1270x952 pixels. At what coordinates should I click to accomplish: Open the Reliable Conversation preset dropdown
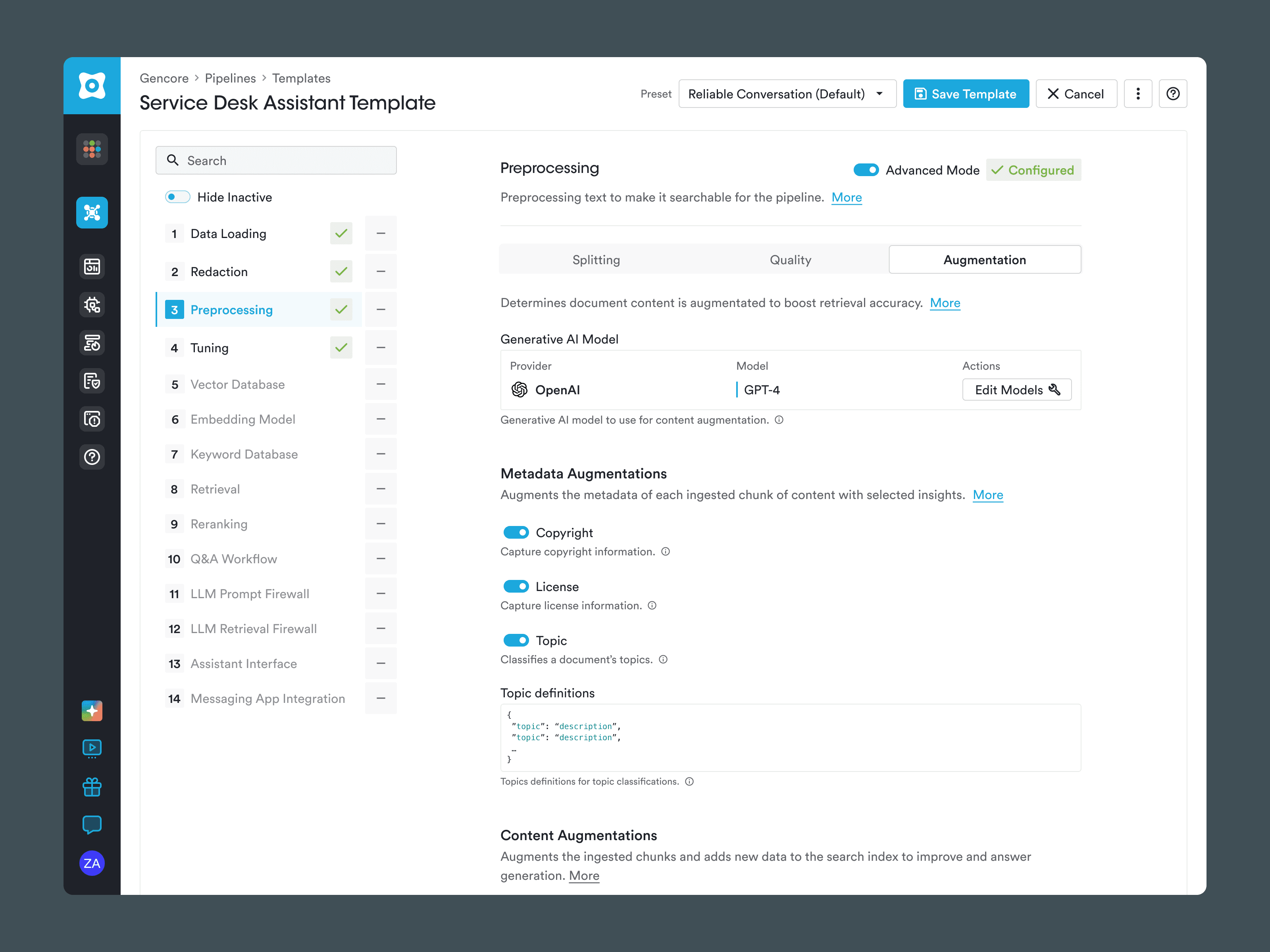(x=787, y=94)
